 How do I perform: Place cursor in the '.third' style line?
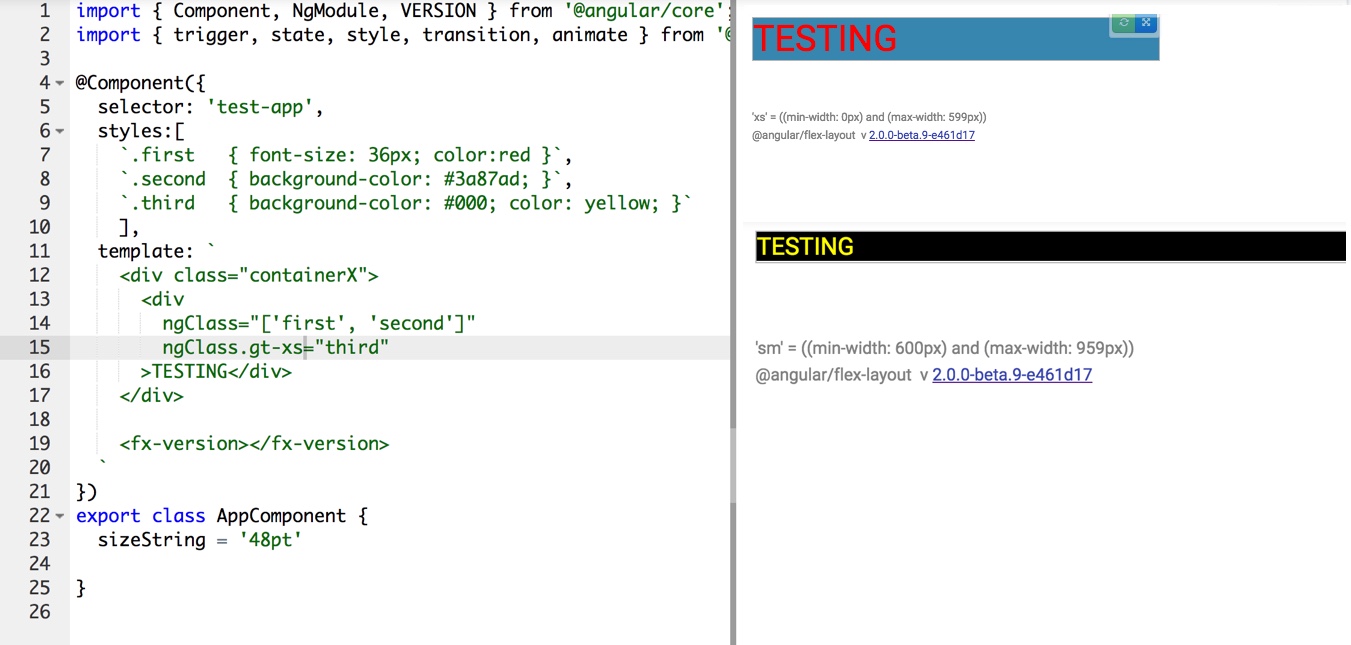coord(405,203)
